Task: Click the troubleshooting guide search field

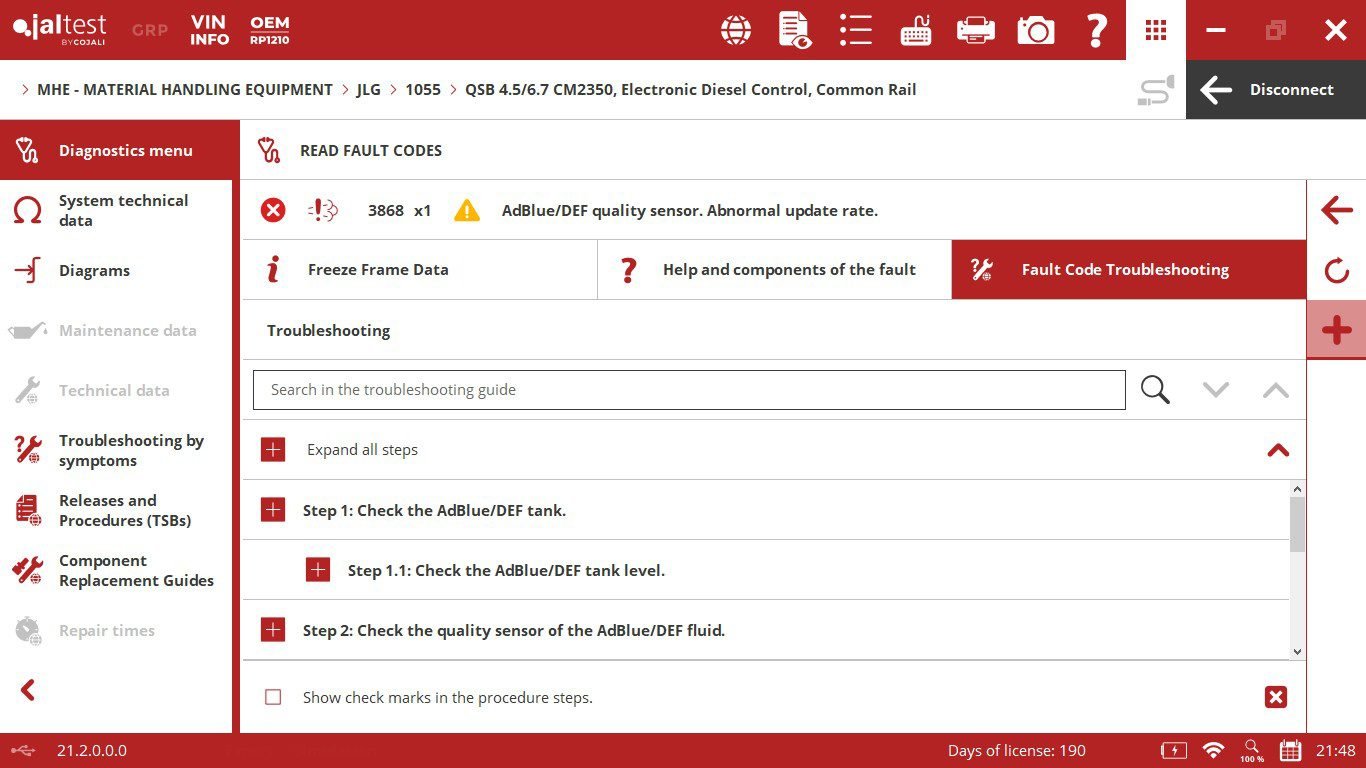Action: coord(689,390)
